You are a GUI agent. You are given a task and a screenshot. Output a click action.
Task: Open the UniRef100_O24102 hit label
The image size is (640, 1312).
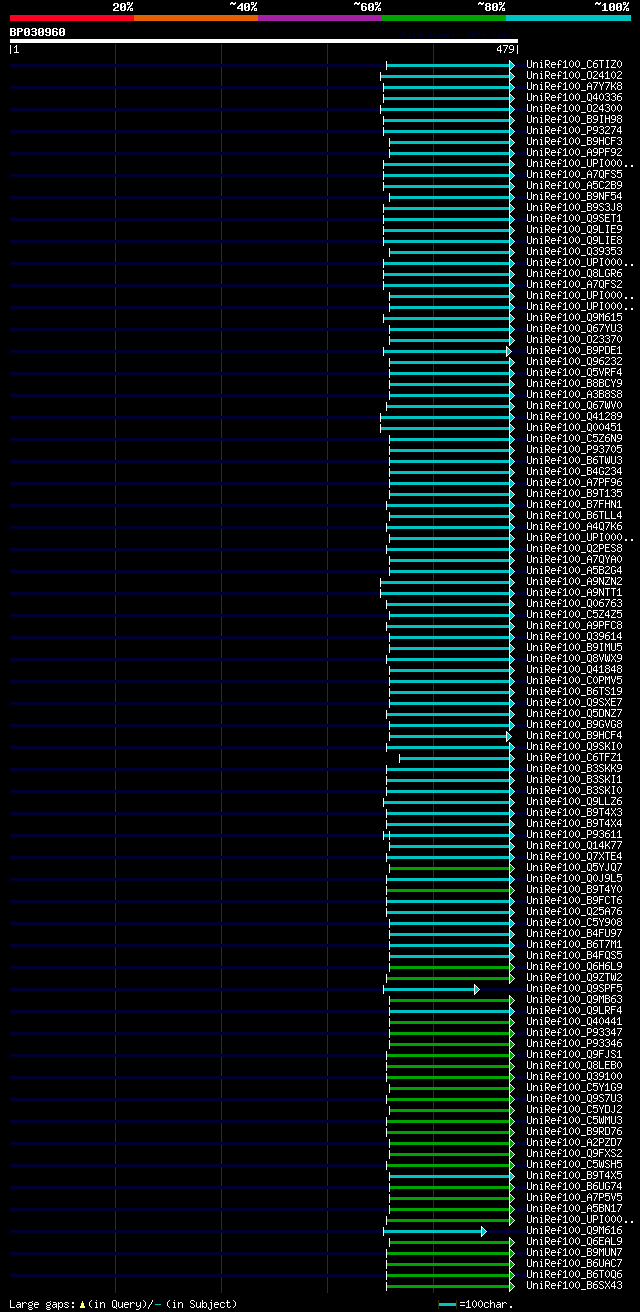[574, 76]
